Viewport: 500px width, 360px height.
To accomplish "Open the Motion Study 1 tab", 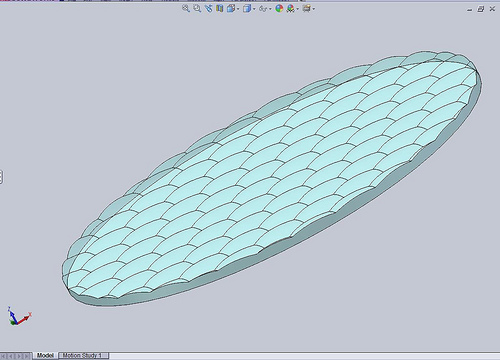I will [83, 355].
